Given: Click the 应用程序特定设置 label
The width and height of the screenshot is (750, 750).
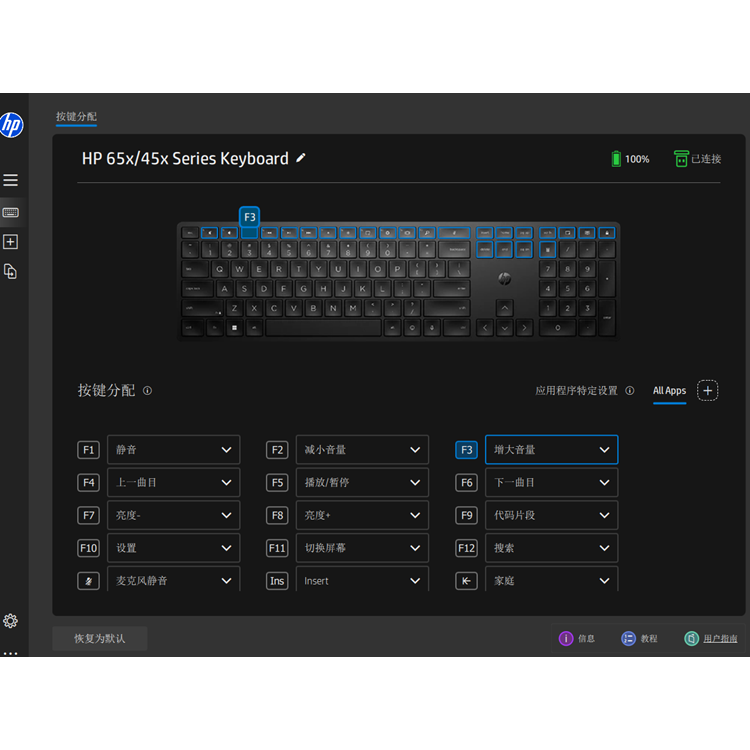Looking at the screenshot, I should coord(576,391).
